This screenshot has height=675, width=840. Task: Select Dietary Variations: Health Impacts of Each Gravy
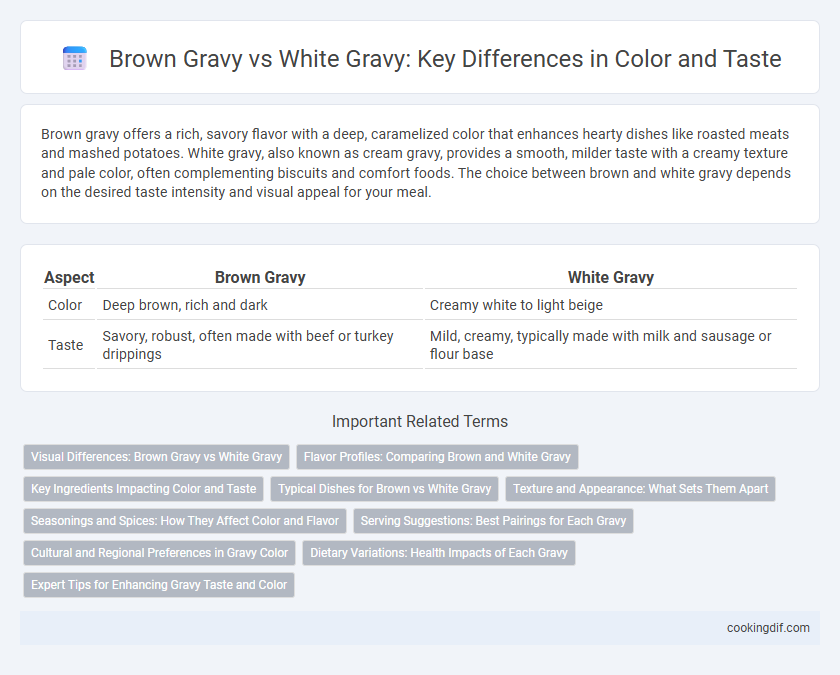[x=439, y=553]
